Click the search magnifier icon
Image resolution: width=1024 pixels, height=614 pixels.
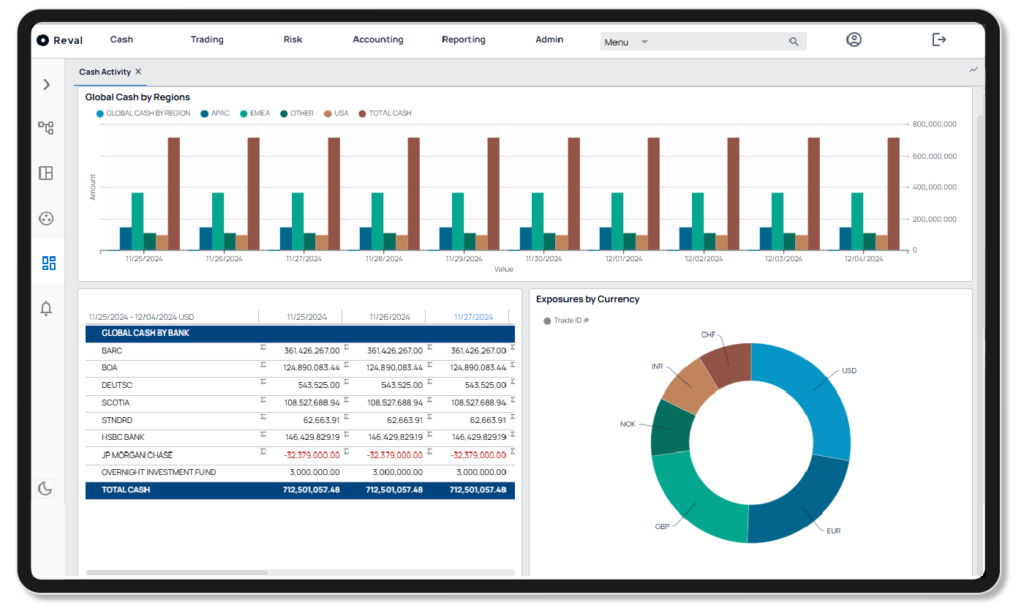coord(794,41)
